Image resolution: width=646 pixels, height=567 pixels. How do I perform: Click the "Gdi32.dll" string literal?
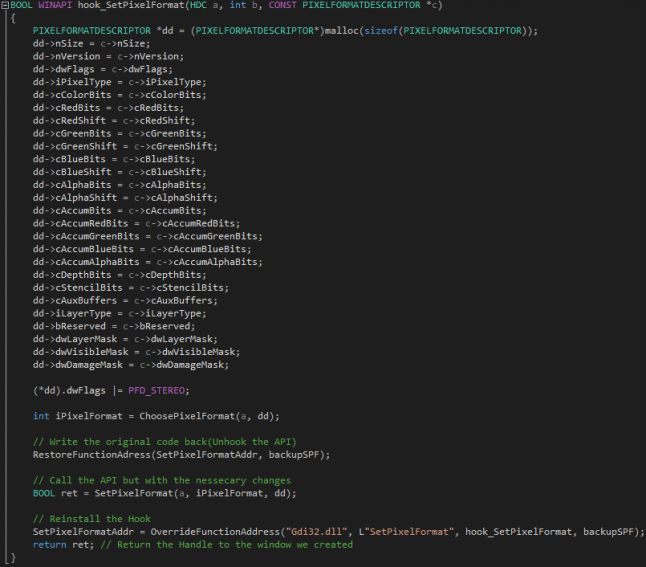[319, 531]
